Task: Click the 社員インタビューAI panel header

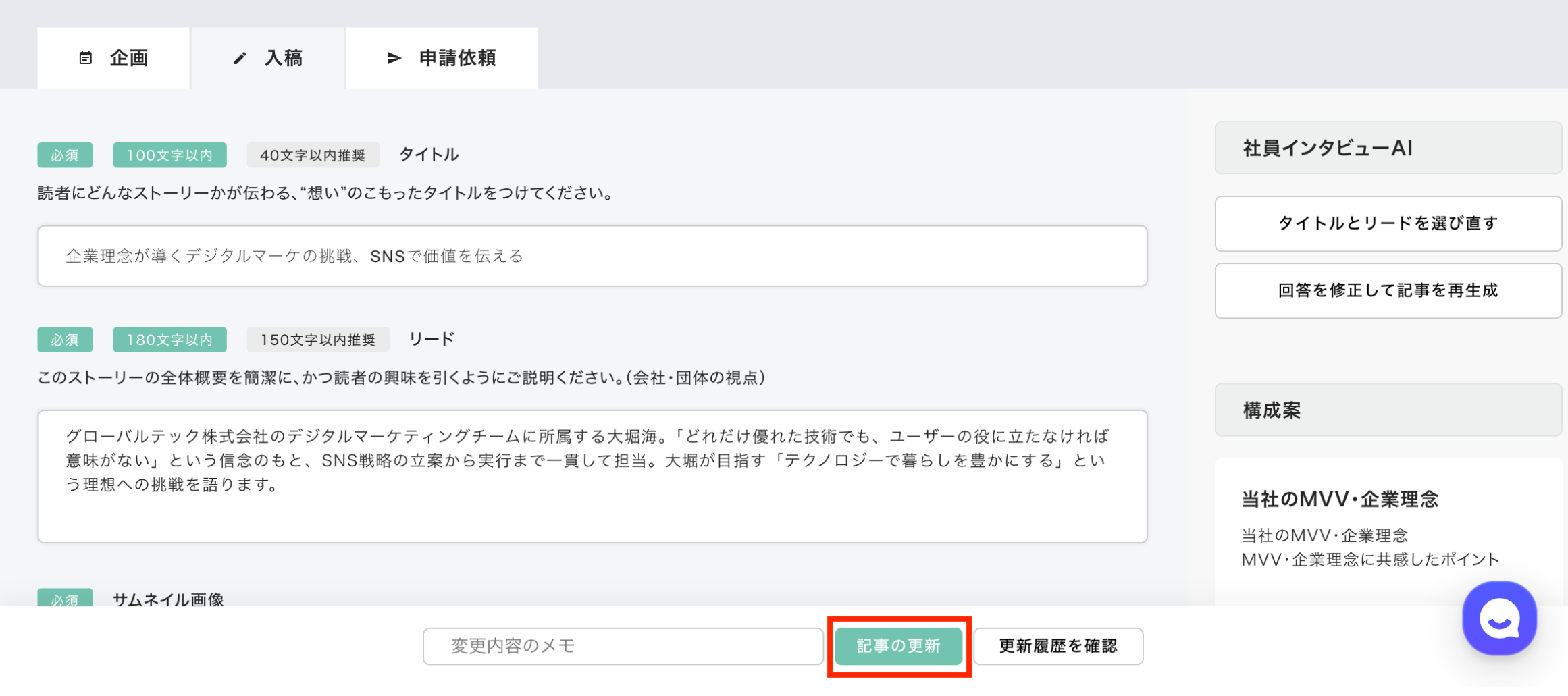Action: 1388,148
